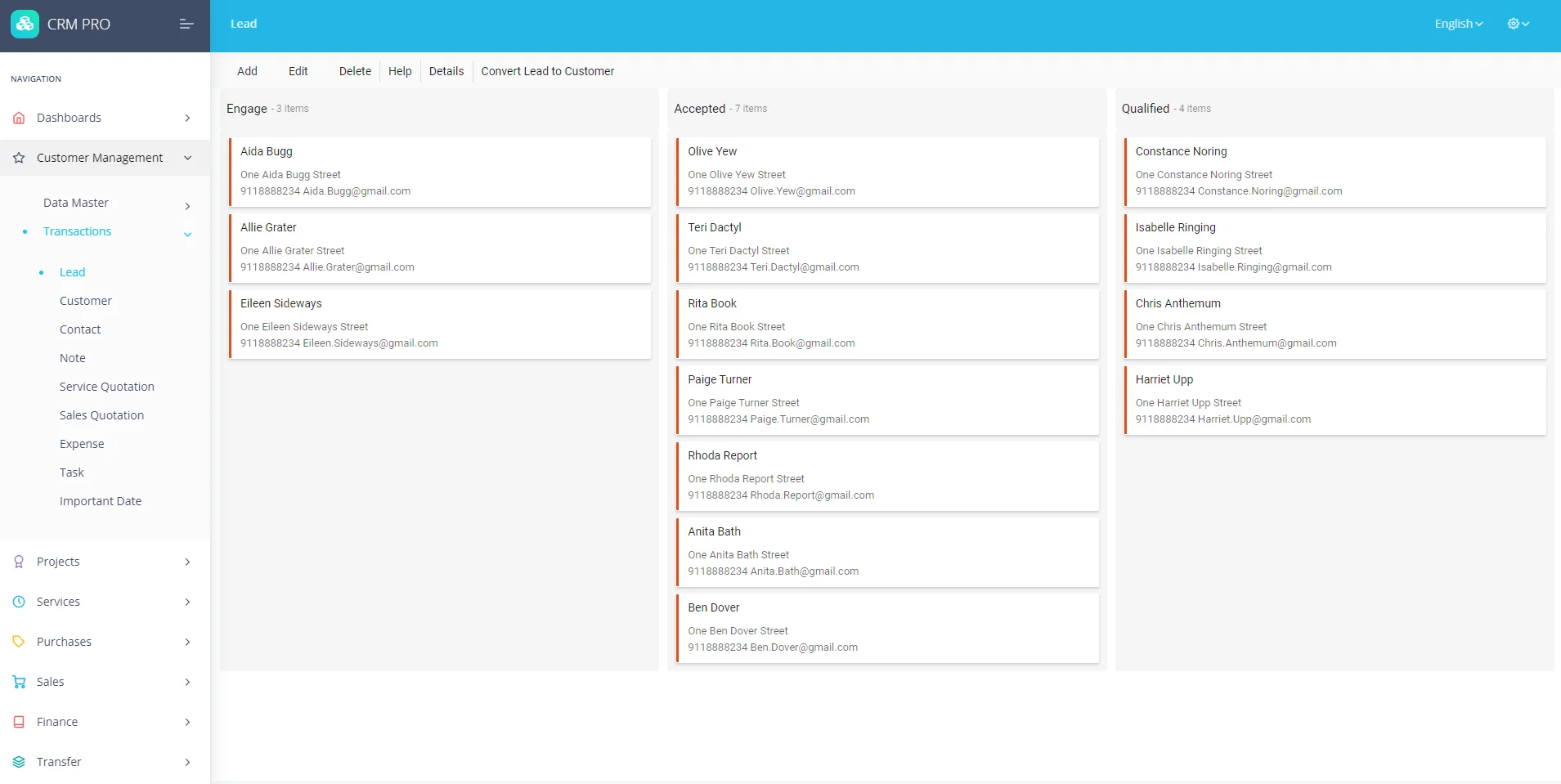
Task: Click the Purchases tag icon
Action: point(18,642)
